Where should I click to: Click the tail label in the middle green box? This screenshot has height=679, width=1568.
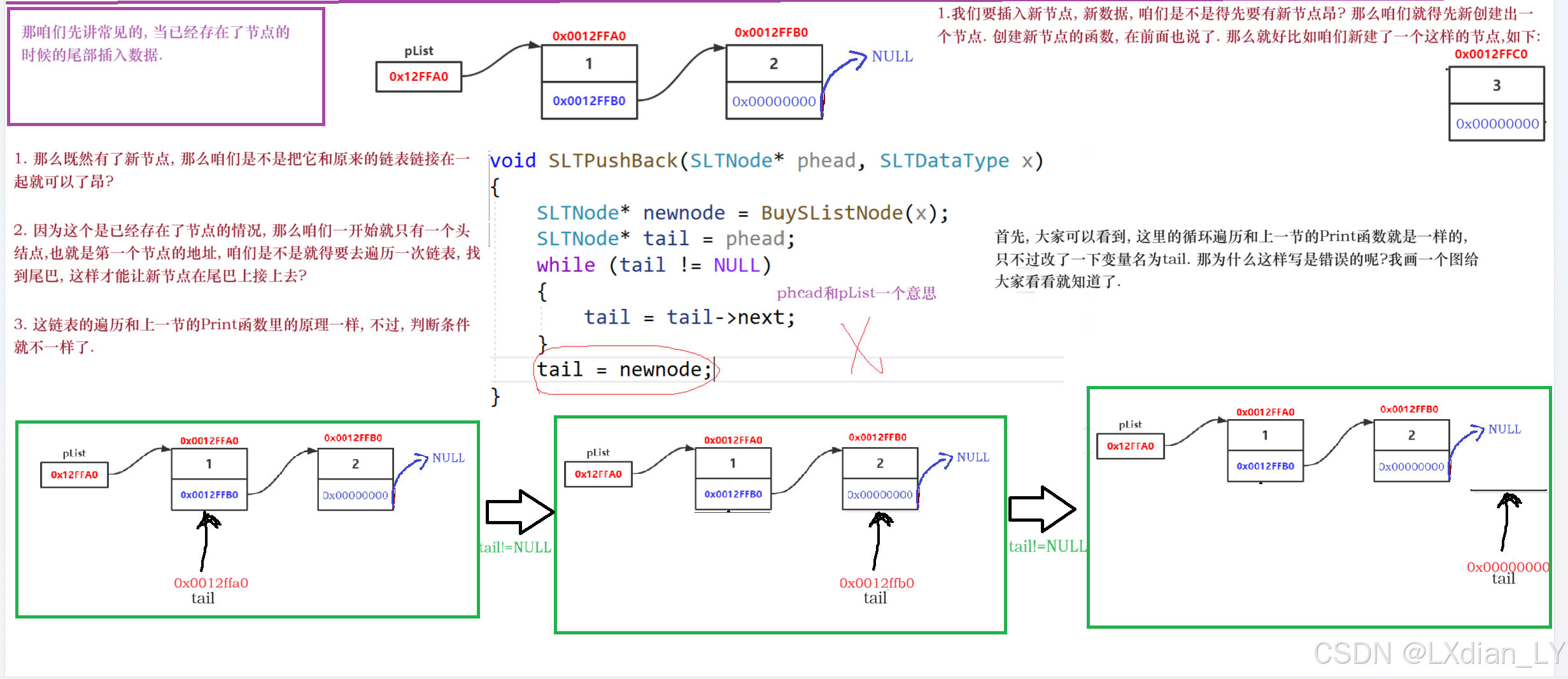pyautogui.click(x=875, y=597)
